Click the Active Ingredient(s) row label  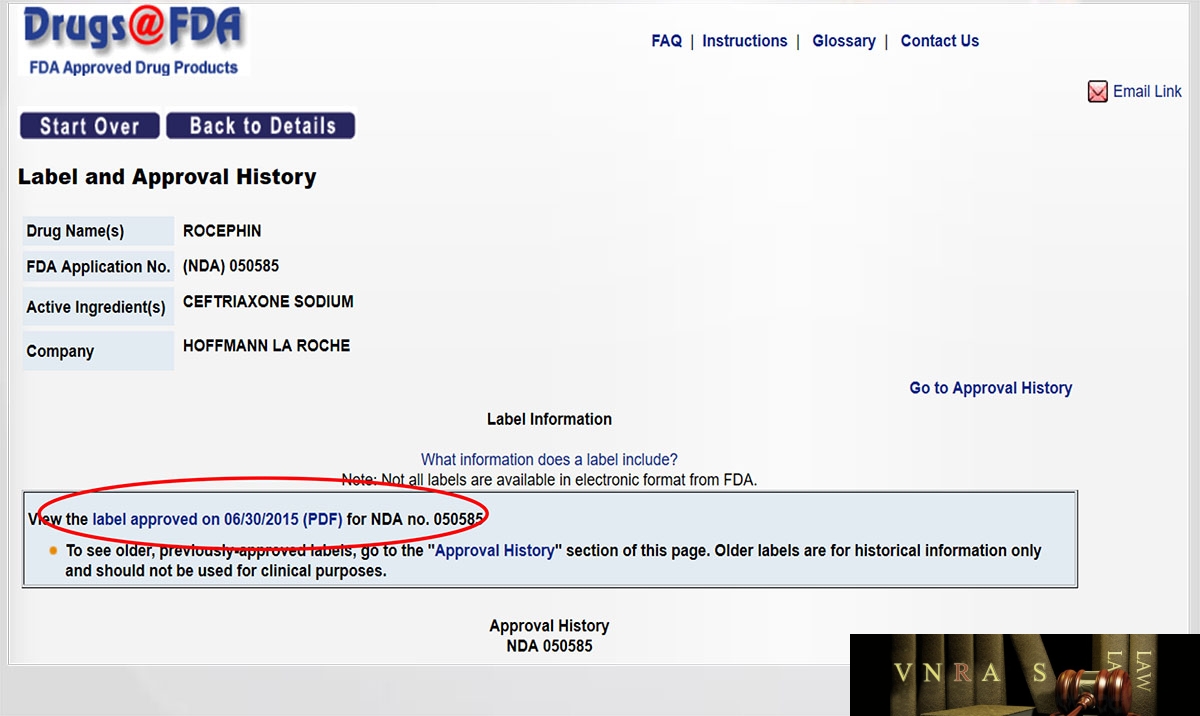tap(98, 307)
